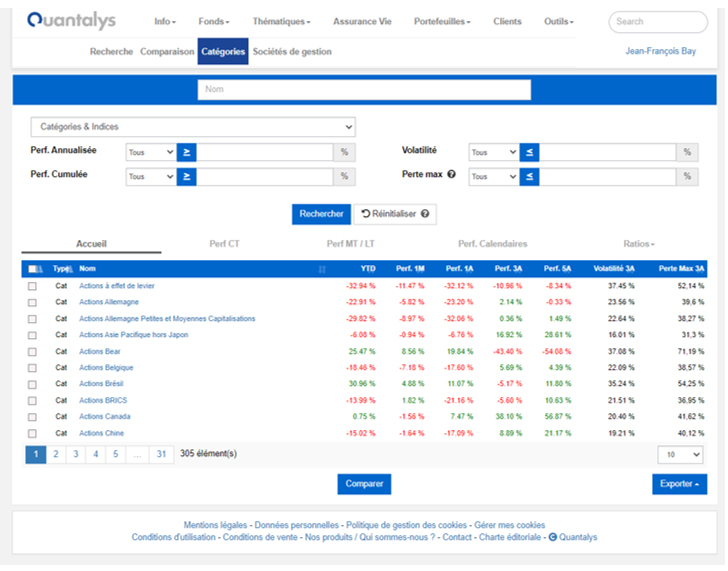Check the Actions BRICS row checkbox

32,401
